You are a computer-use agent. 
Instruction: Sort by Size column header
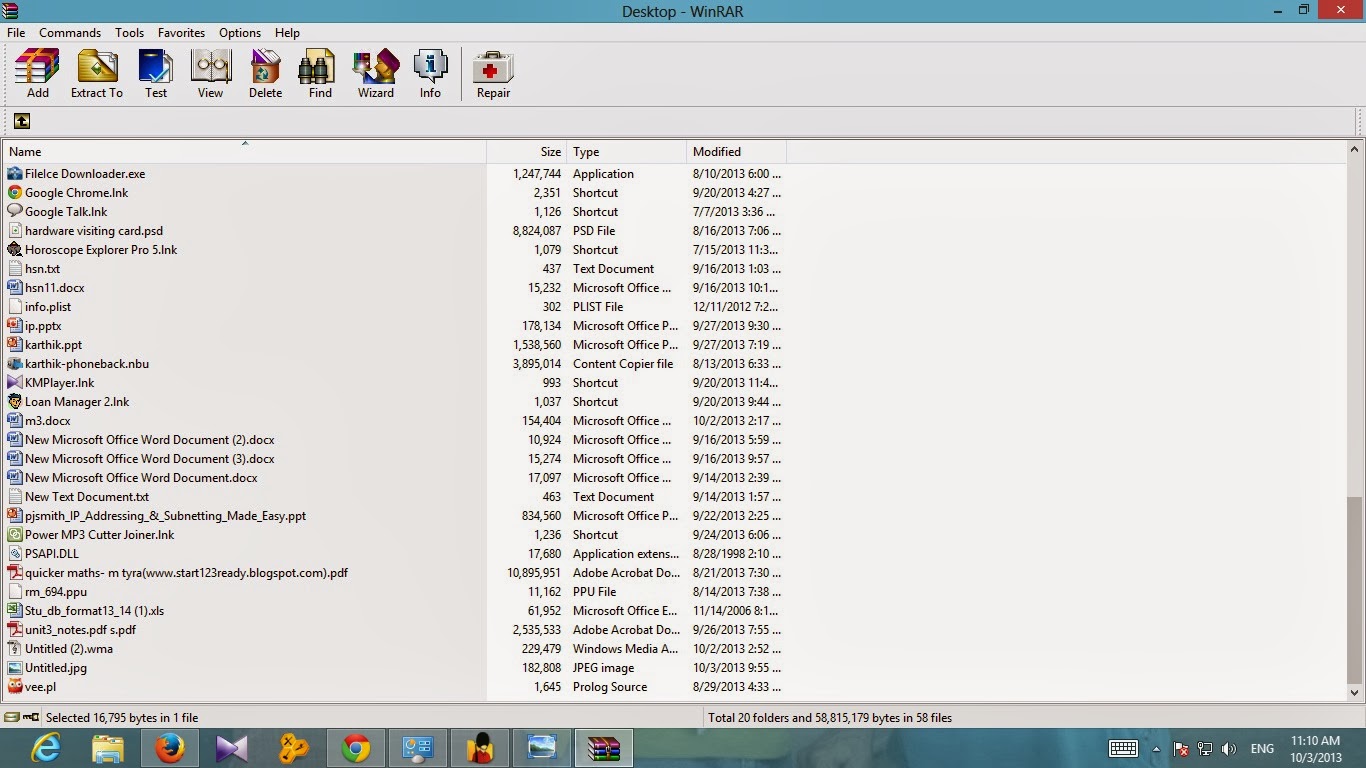point(527,152)
